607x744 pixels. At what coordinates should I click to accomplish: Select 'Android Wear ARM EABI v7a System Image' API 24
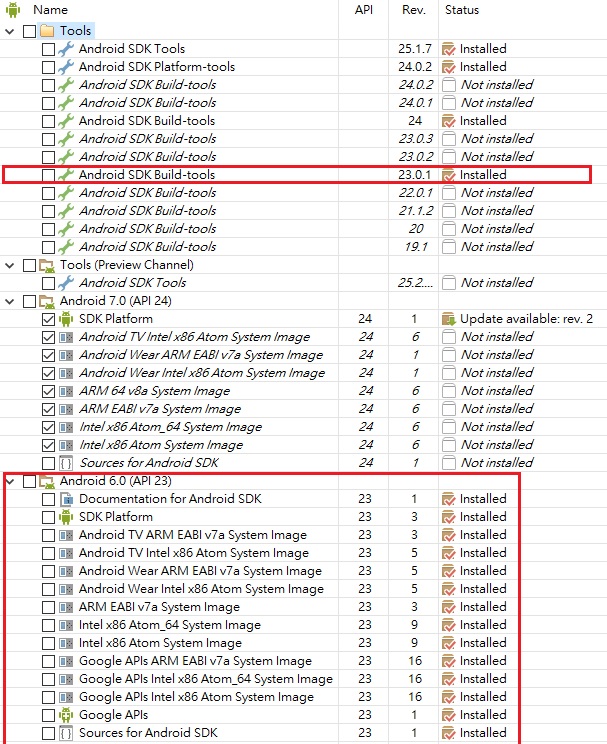click(201, 355)
